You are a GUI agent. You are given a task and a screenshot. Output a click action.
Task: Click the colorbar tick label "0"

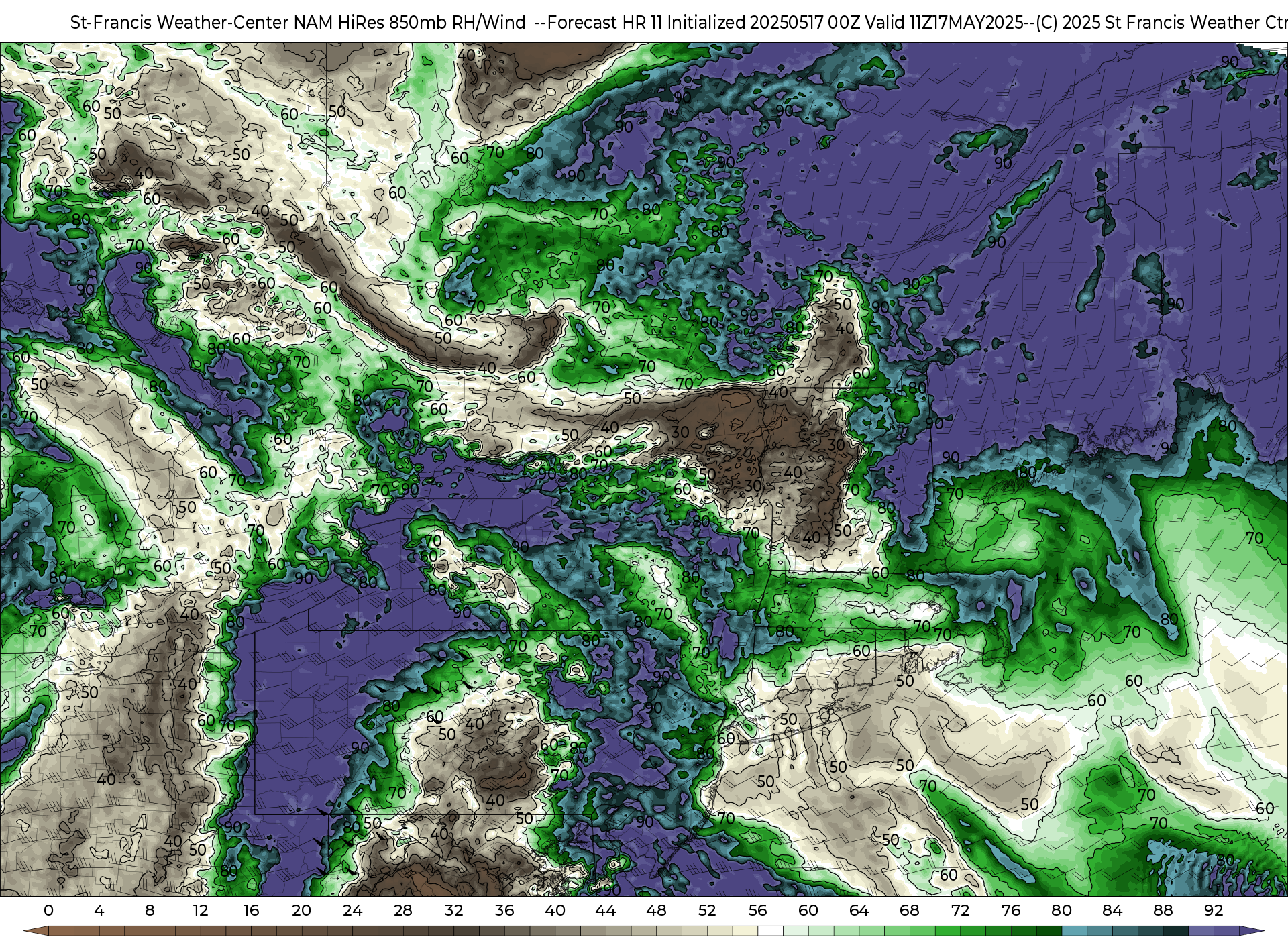[x=48, y=911]
